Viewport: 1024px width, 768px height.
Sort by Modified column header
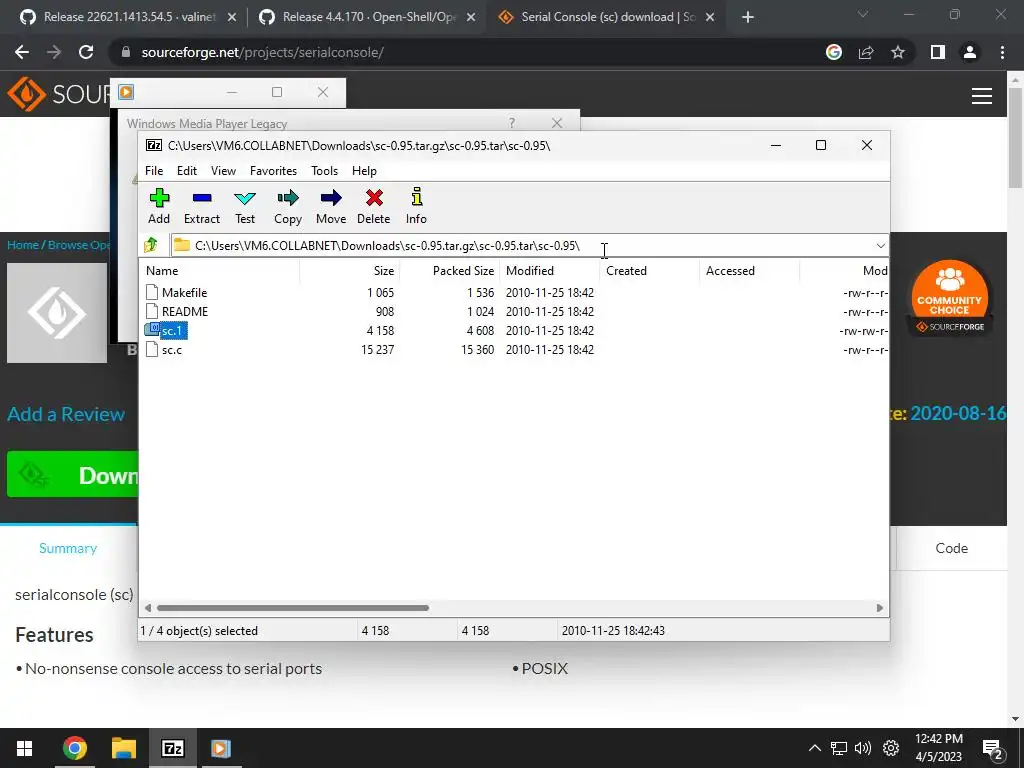click(x=550, y=270)
